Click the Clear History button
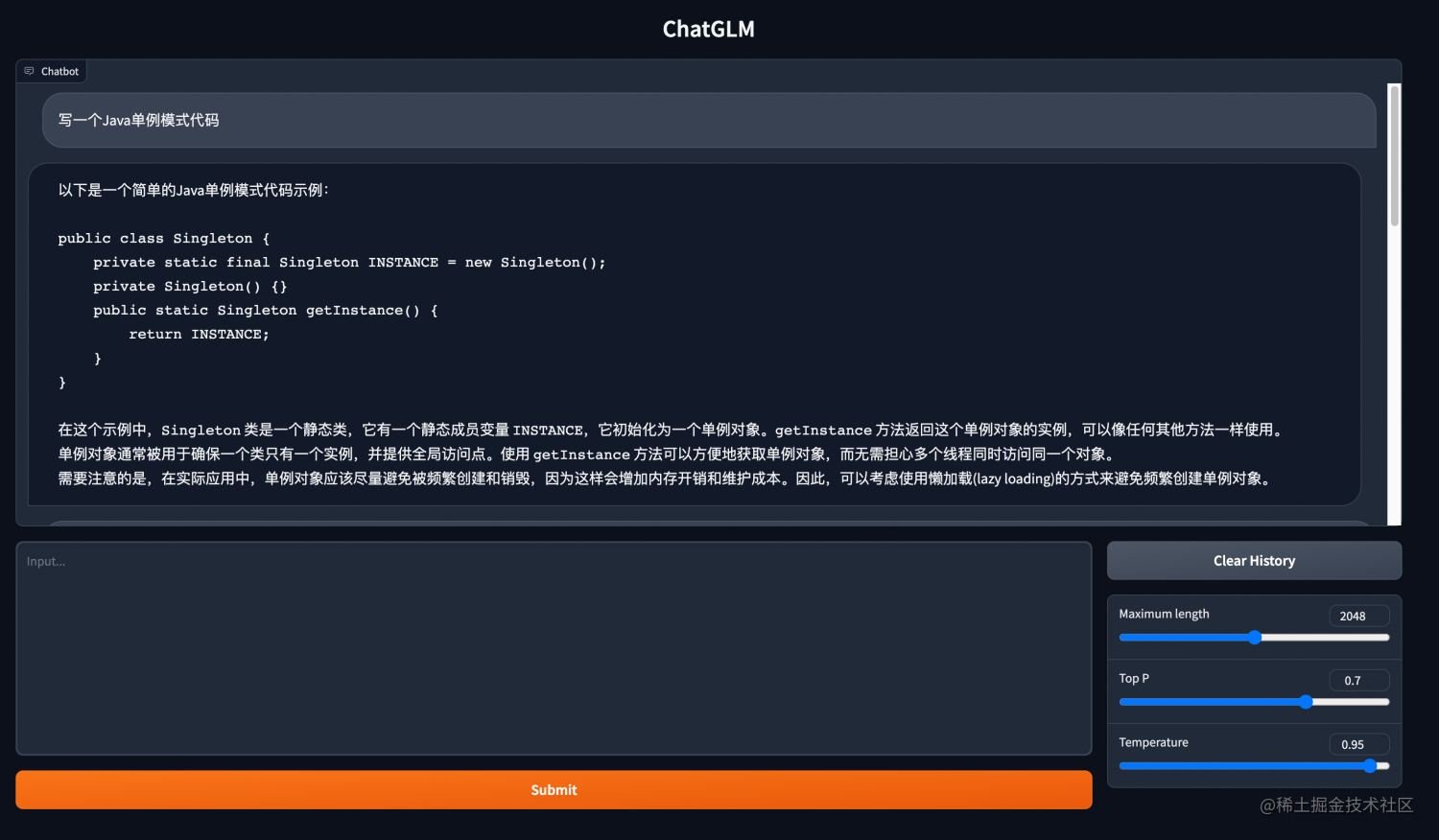The width and height of the screenshot is (1439, 840). [x=1254, y=560]
